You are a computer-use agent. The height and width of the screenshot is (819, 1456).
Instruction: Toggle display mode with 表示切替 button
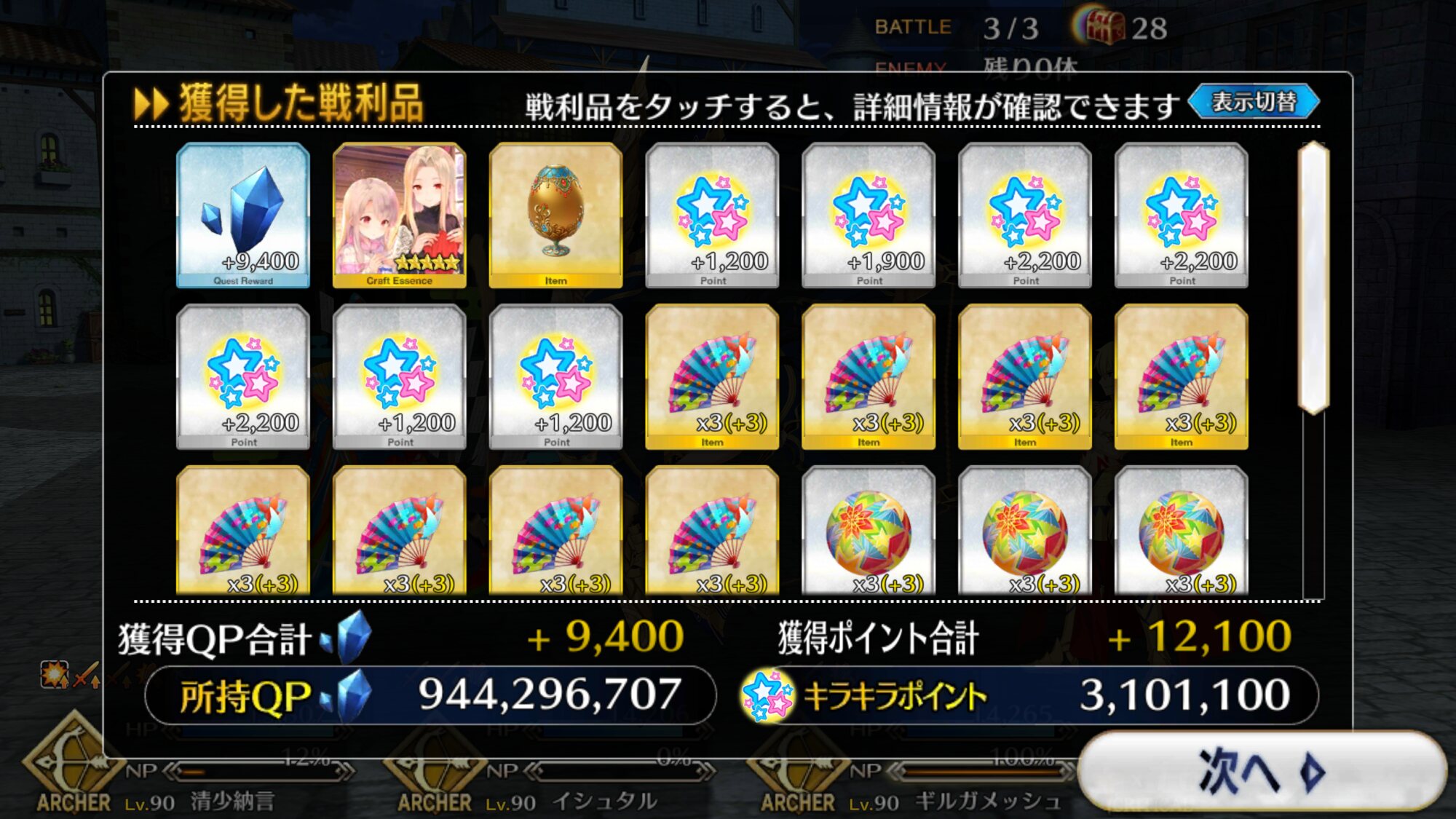[x=1254, y=102]
